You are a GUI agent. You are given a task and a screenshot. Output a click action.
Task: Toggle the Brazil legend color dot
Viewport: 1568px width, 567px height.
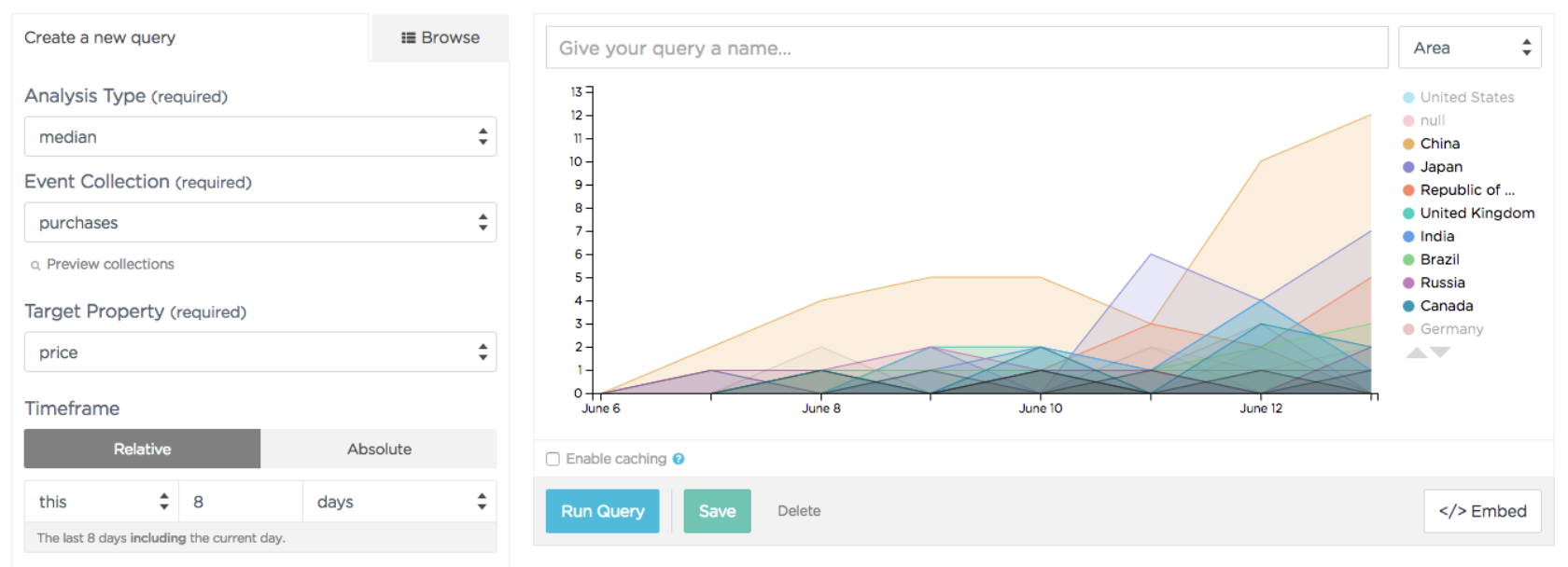pyautogui.click(x=1408, y=260)
